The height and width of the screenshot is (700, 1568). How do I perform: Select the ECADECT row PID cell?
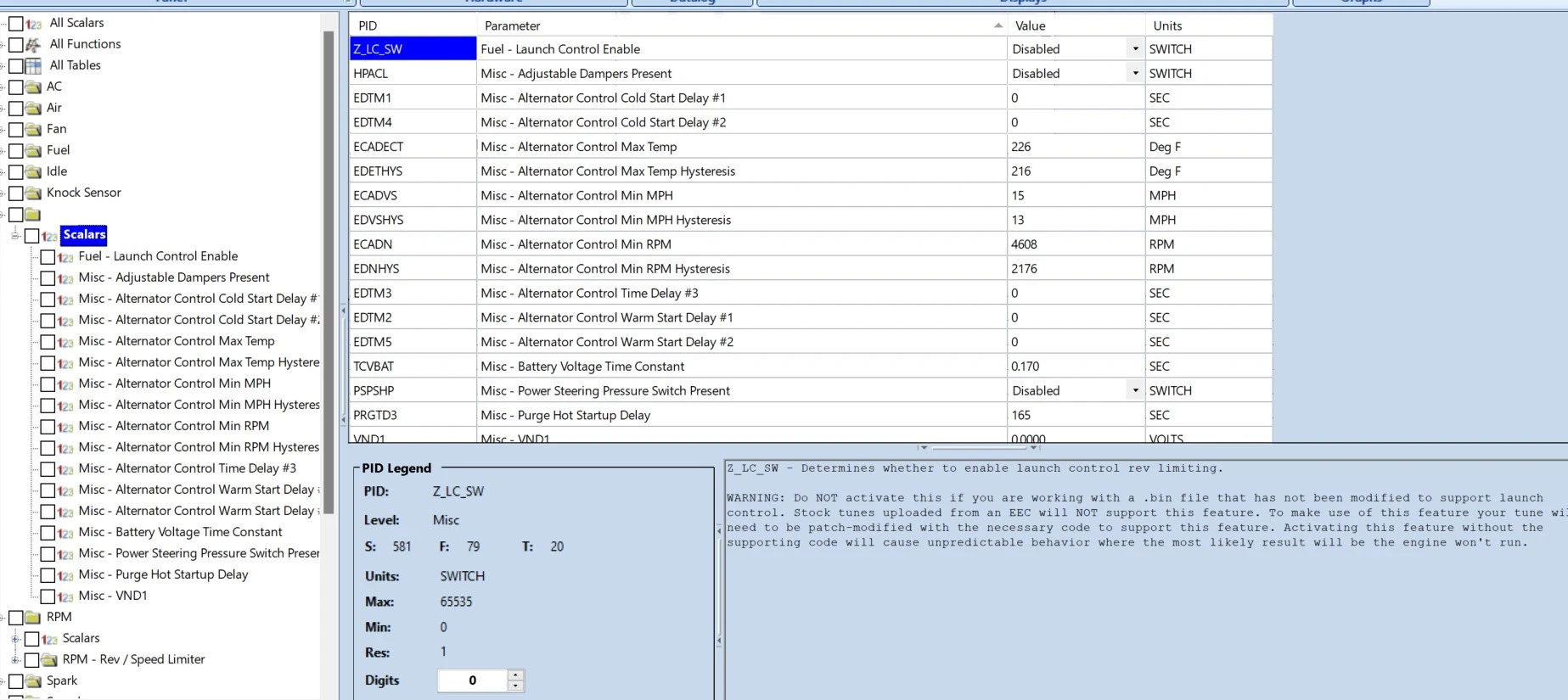[x=413, y=147]
